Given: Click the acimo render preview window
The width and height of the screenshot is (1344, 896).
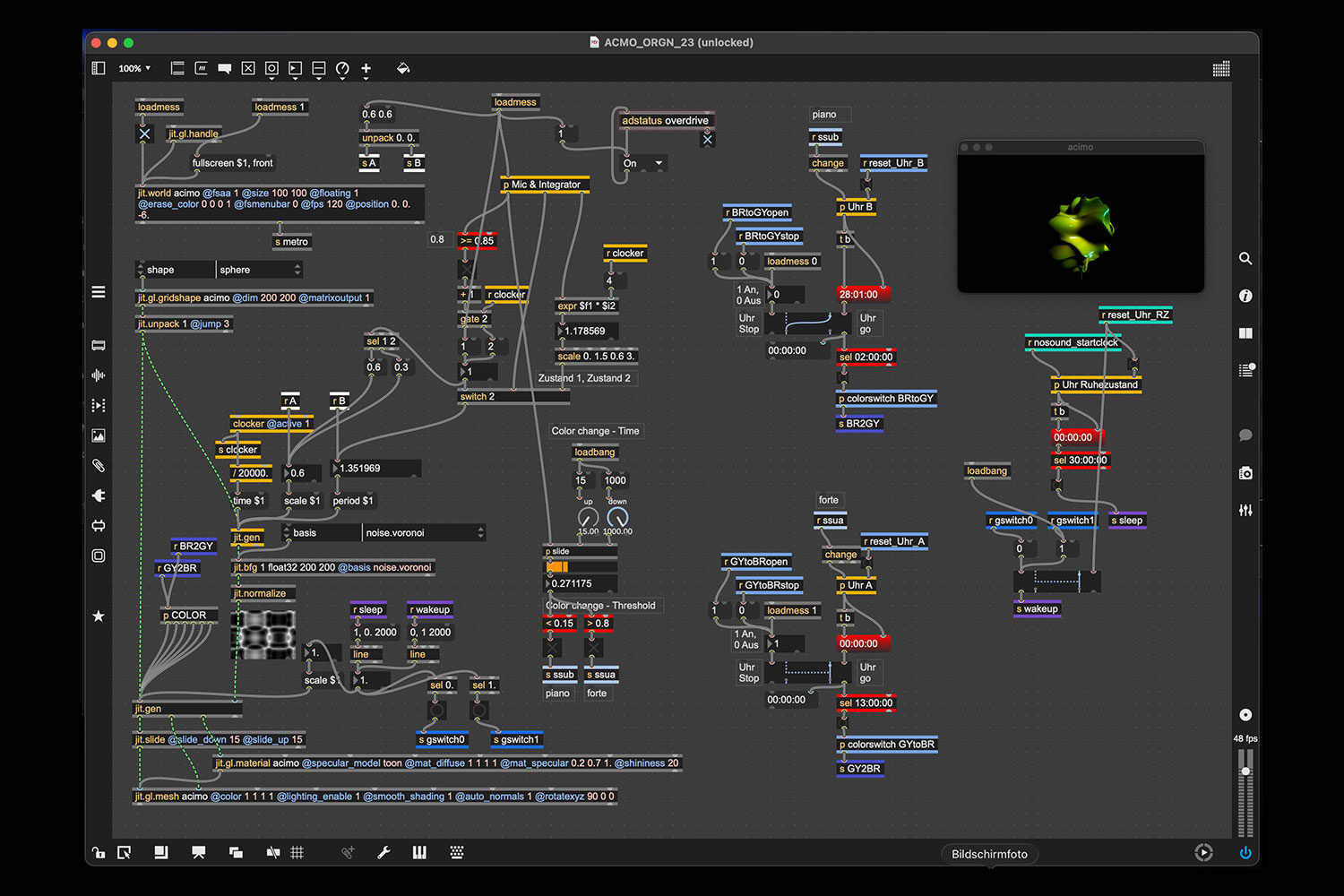Looking at the screenshot, I should 1081,224.
